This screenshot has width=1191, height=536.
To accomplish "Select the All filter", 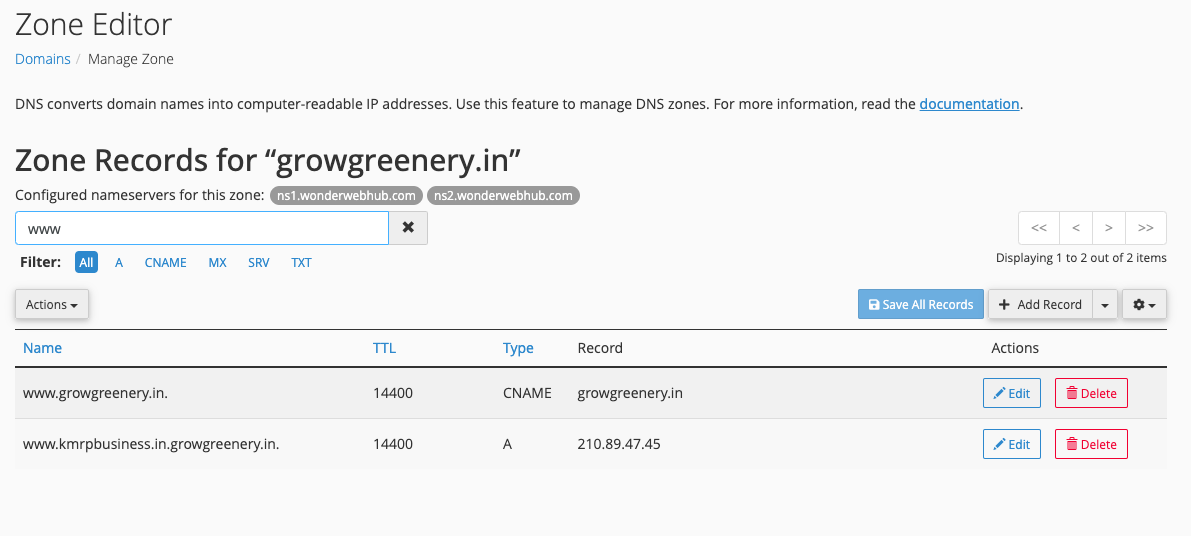I will click(87, 263).
